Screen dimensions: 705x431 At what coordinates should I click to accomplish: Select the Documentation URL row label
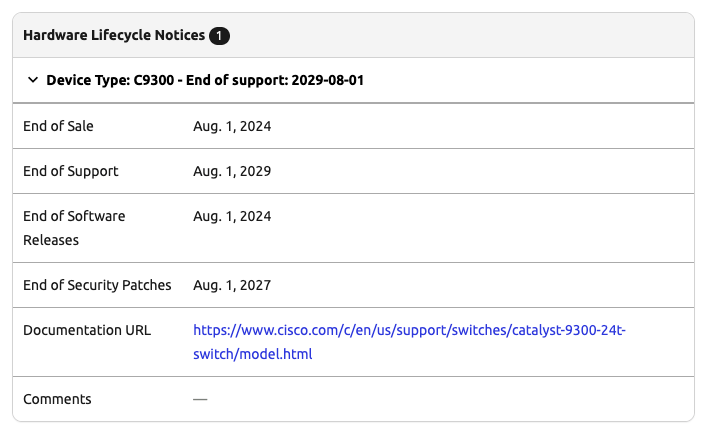87,330
